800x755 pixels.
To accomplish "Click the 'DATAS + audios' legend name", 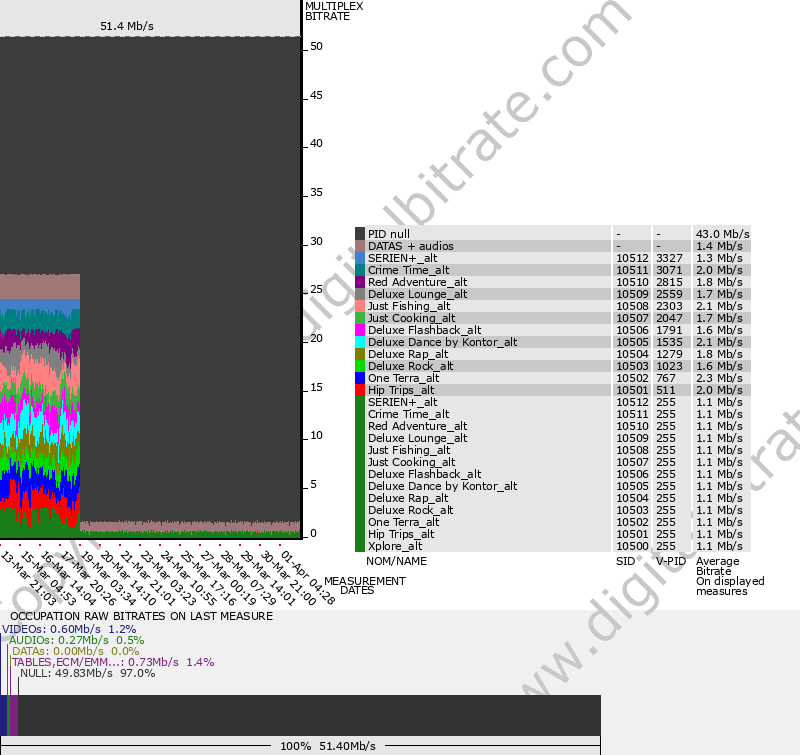I will point(411,246).
